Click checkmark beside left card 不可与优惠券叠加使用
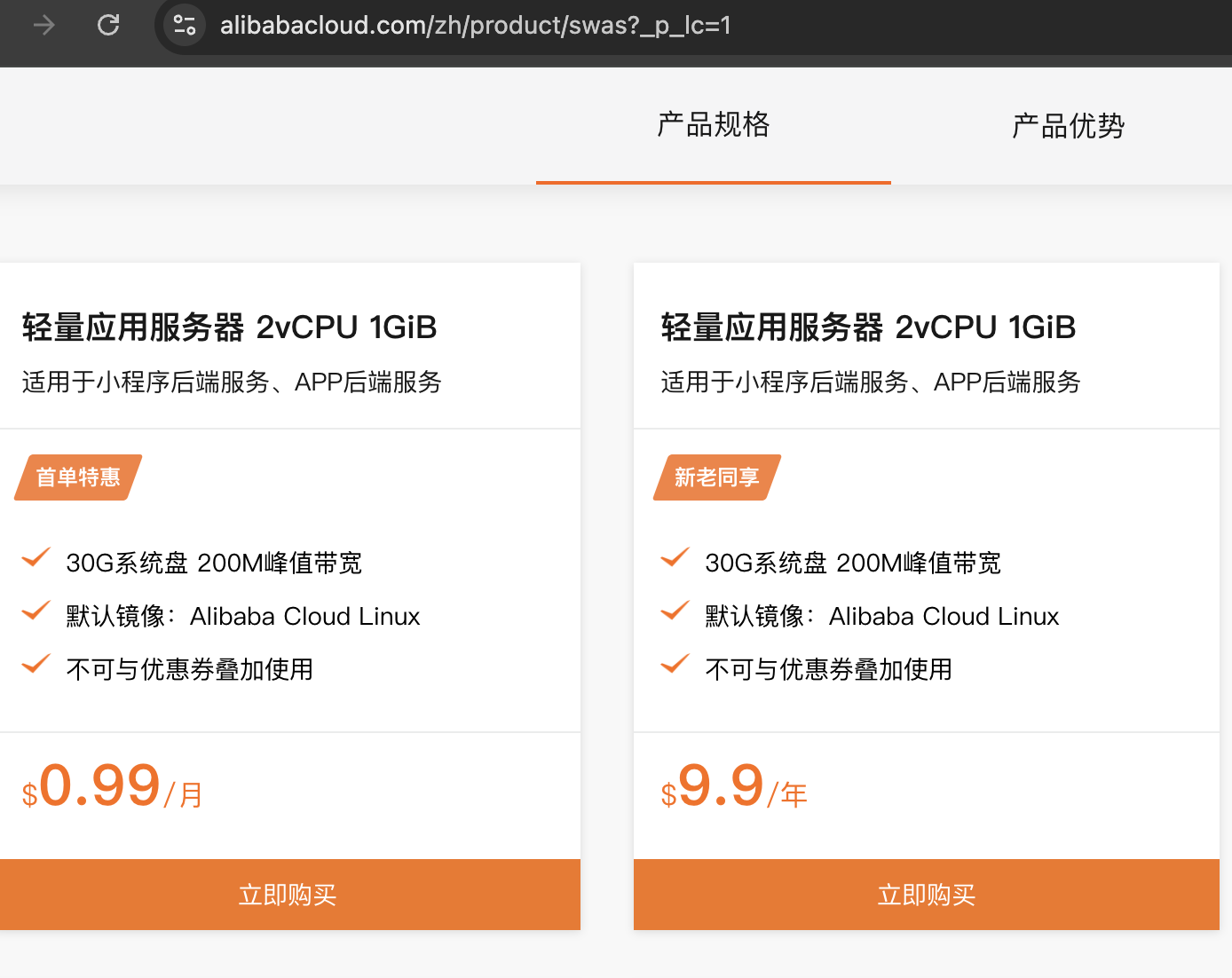 36,664
